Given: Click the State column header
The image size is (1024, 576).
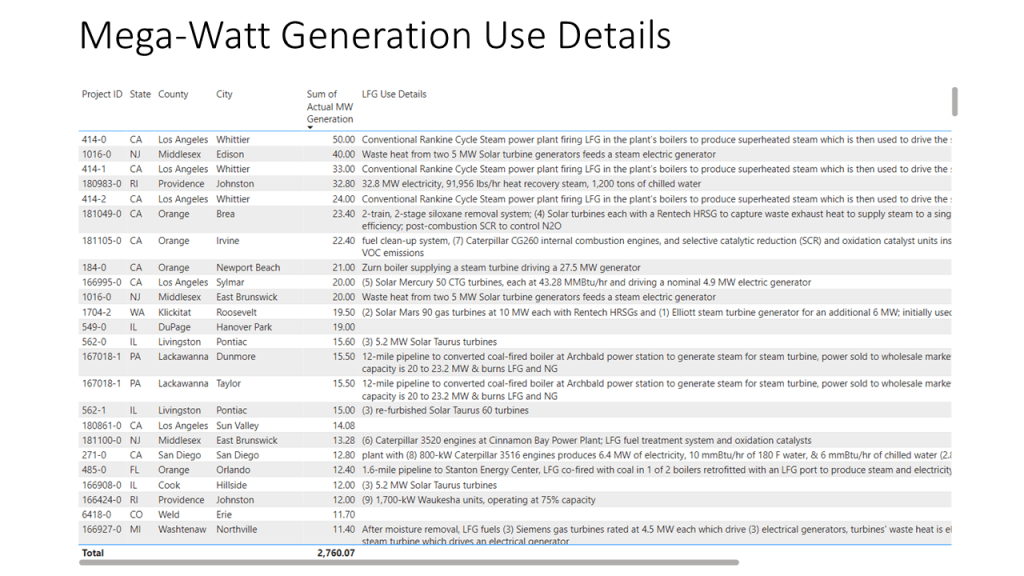Looking at the screenshot, I should pos(140,94).
